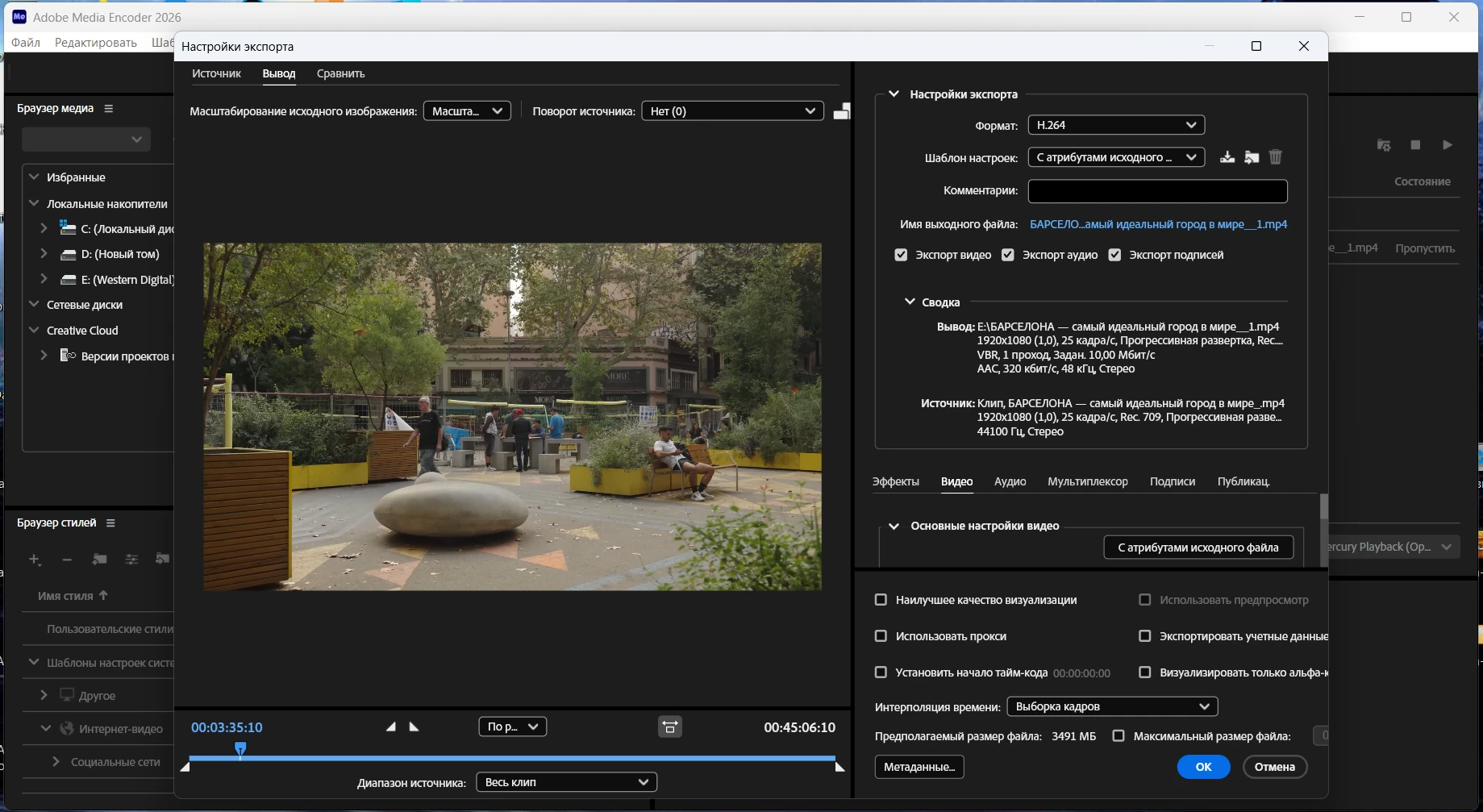Open the Интерполяция времени dropdown
This screenshot has width=1483, height=812.
1112,706
